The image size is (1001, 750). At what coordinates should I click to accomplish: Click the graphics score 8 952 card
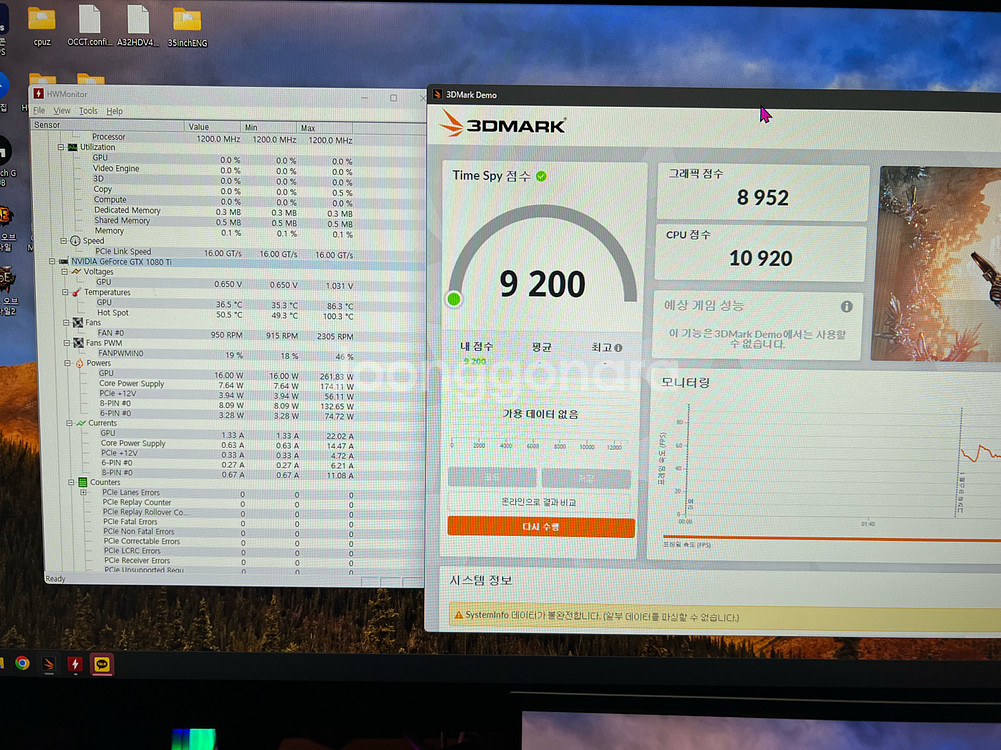click(763, 193)
